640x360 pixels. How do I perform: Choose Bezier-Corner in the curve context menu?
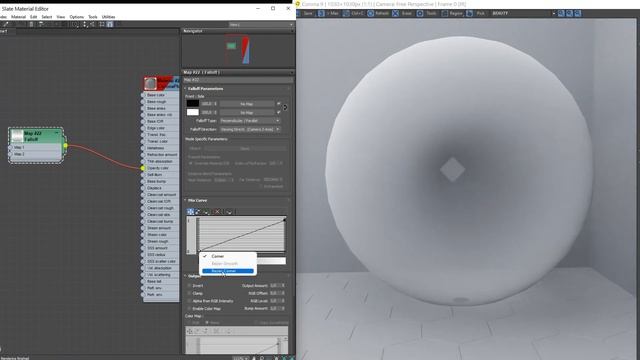click(228, 271)
